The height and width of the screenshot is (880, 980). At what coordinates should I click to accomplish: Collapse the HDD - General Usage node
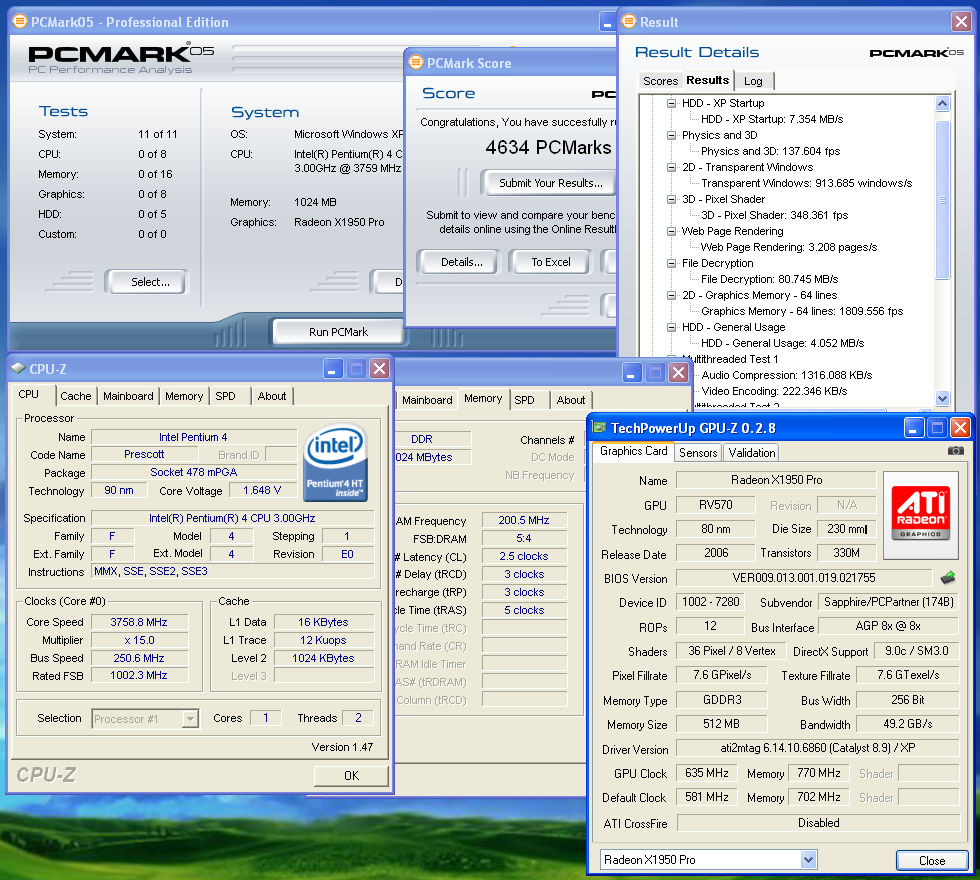tap(671, 327)
